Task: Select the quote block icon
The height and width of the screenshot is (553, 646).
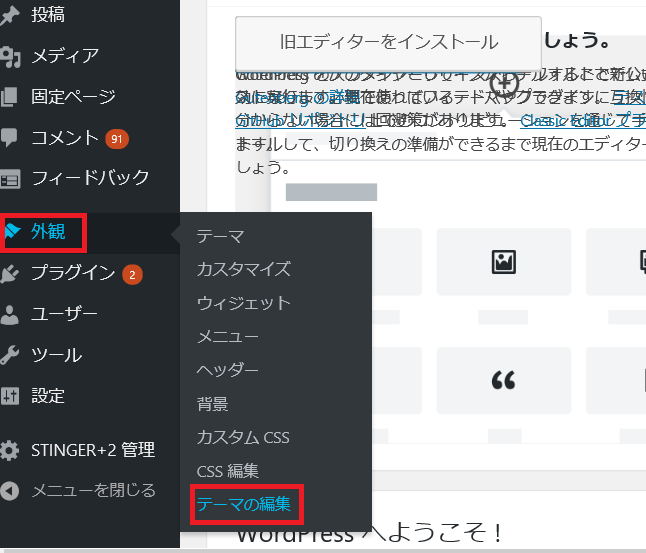Action: tap(503, 380)
